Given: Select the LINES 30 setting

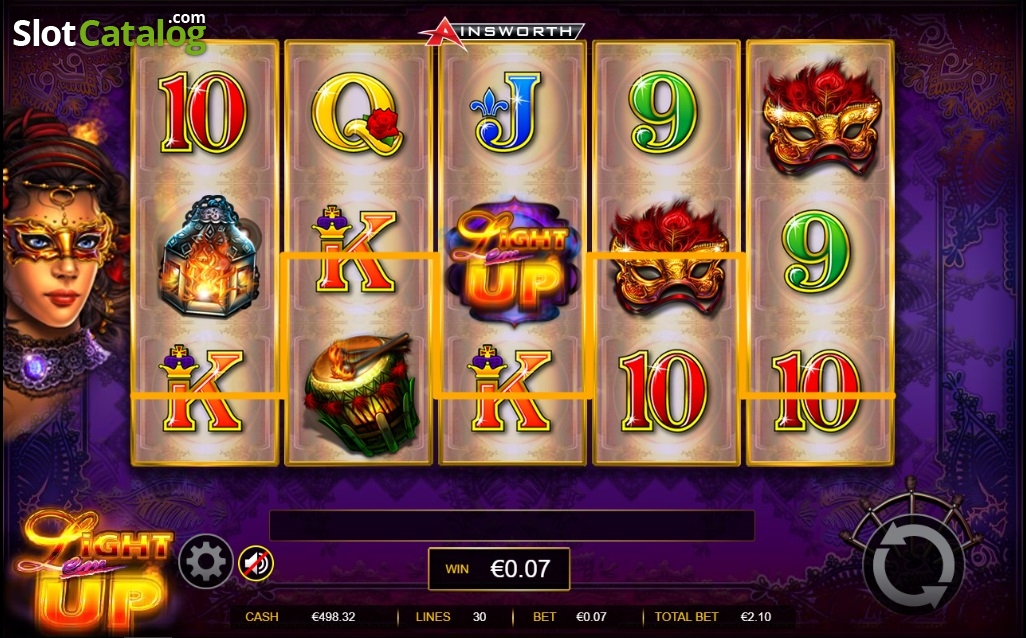Looking at the screenshot, I should pyautogui.click(x=451, y=616).
